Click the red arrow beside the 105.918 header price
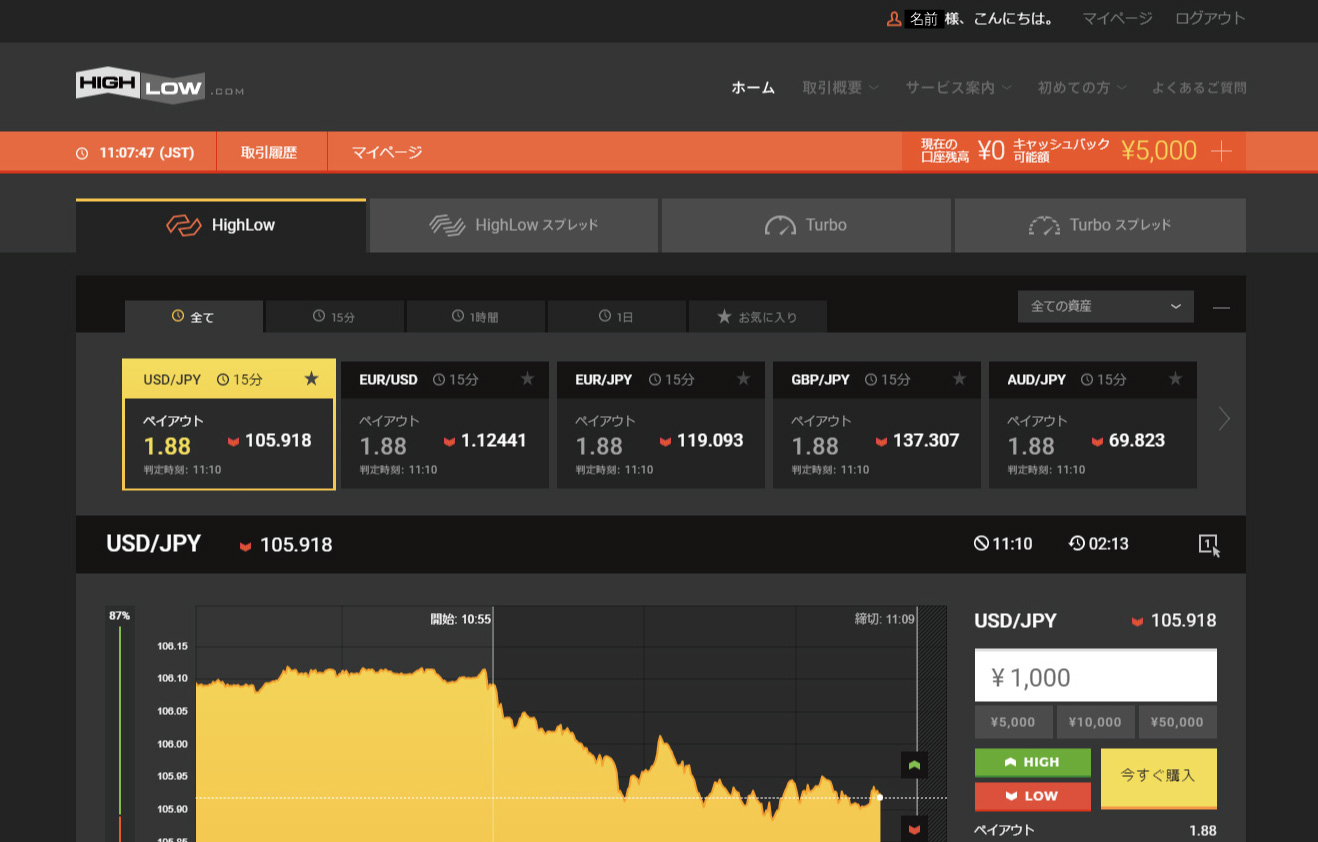The height and width of the screenshot is (842, 1318). (x=245, y=546)
